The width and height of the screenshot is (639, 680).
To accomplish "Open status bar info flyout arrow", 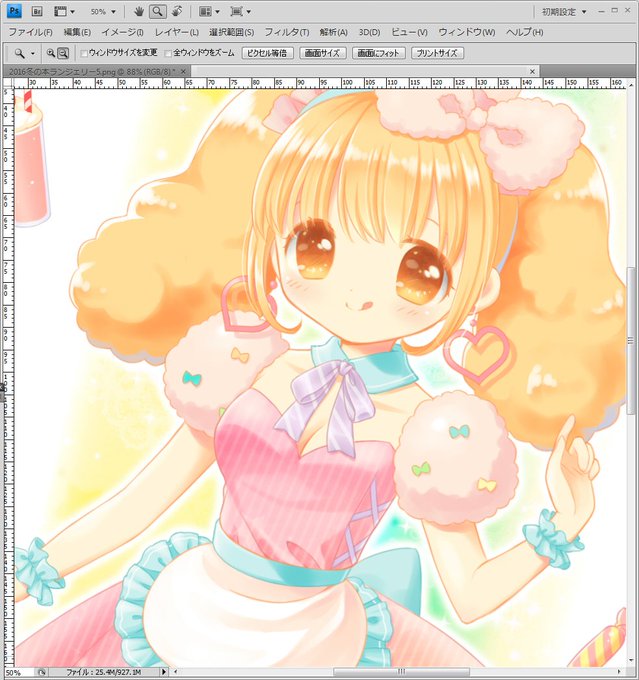I will 164,672.
